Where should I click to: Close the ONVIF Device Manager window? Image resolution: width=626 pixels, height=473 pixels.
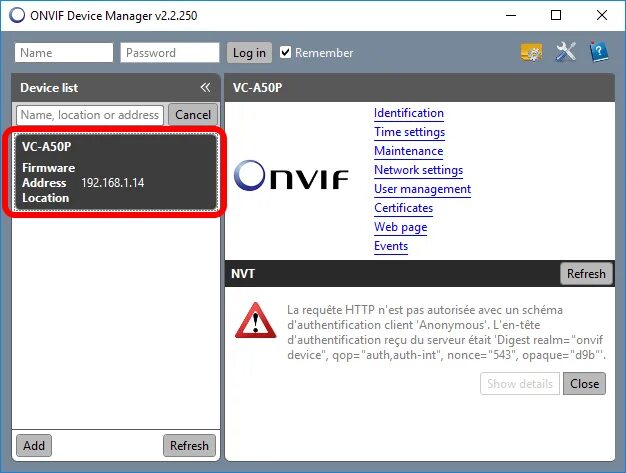pyautogui.click(x=602, y=15)
